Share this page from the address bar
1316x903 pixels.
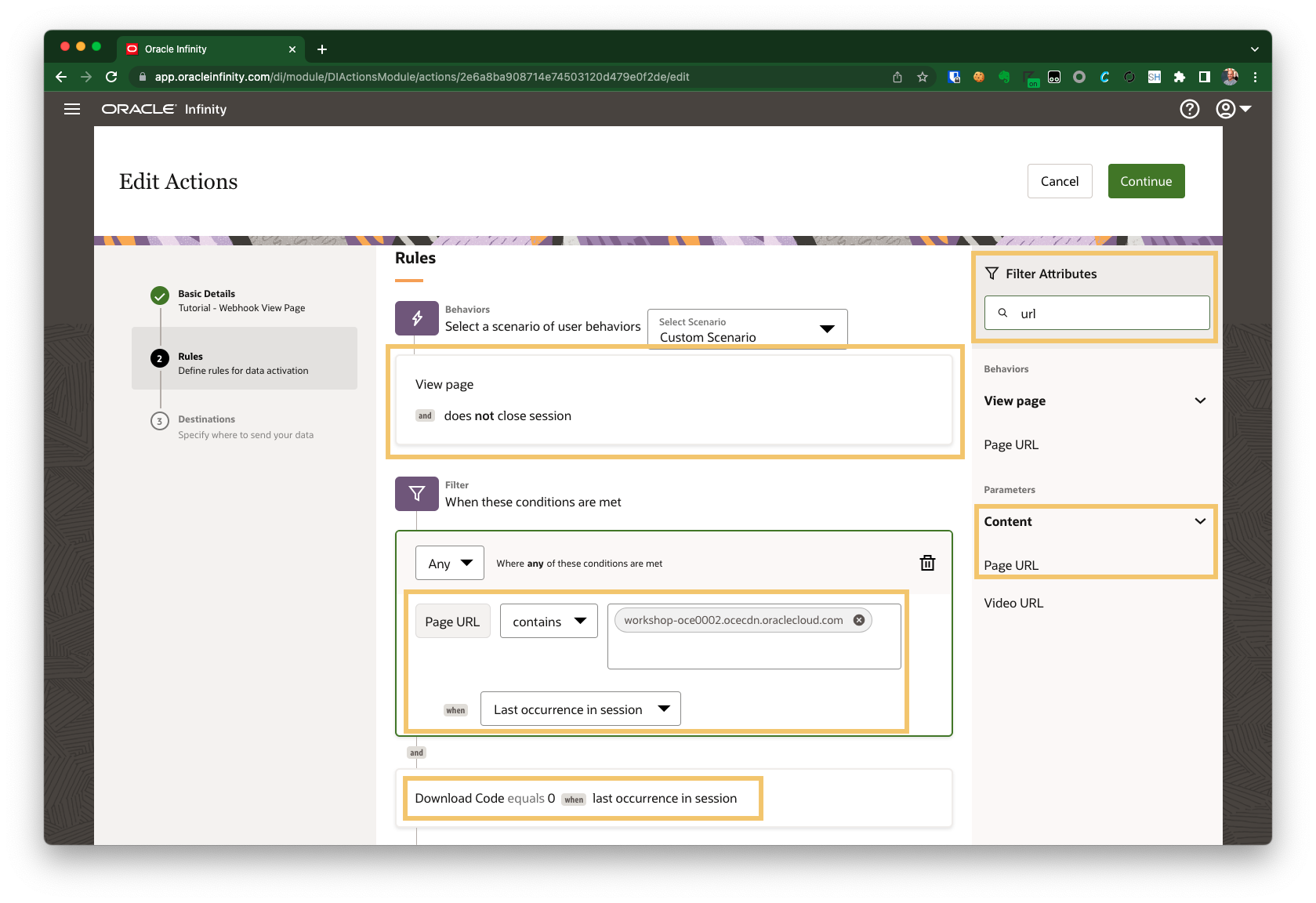point(897,77)
